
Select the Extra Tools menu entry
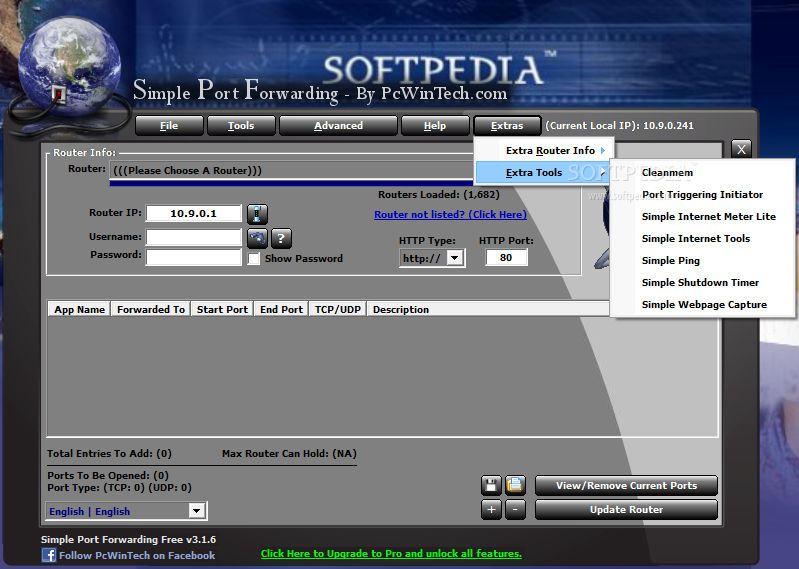tap(542, 173)
